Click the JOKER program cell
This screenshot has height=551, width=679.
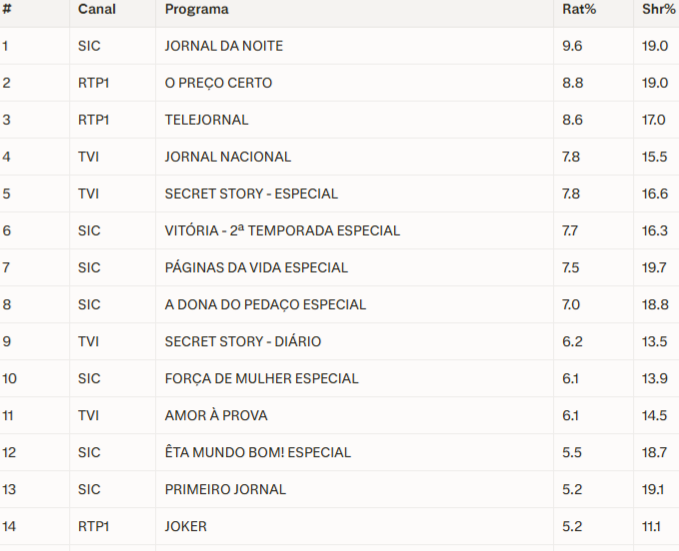(186, 527)
